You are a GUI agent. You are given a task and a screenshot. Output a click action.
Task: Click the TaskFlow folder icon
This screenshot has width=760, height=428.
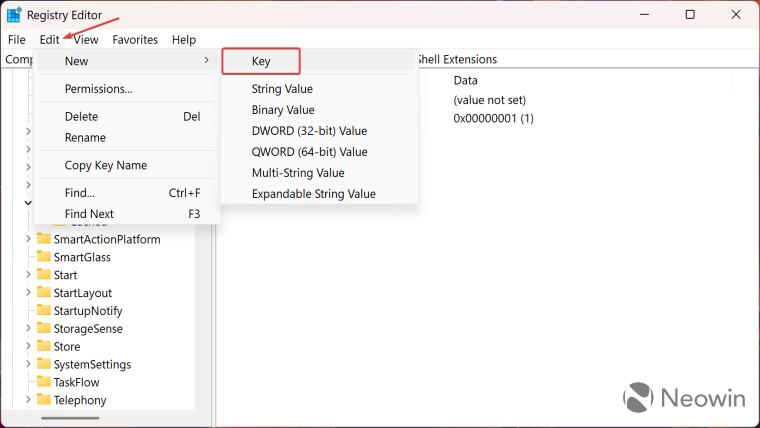coord(44,382)
